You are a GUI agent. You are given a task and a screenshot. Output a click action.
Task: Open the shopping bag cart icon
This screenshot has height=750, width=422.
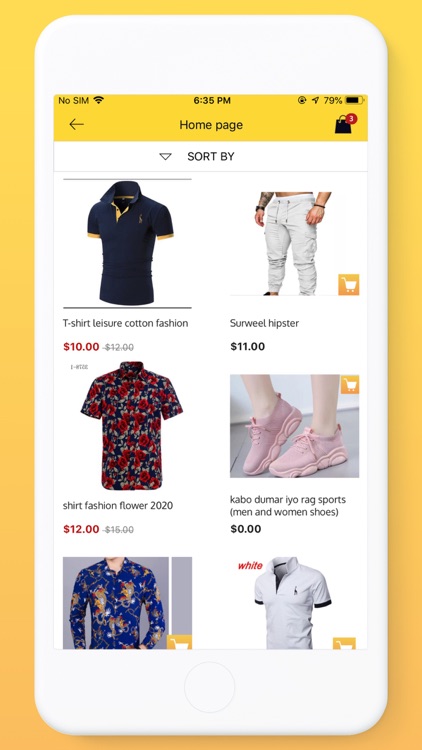343,125
